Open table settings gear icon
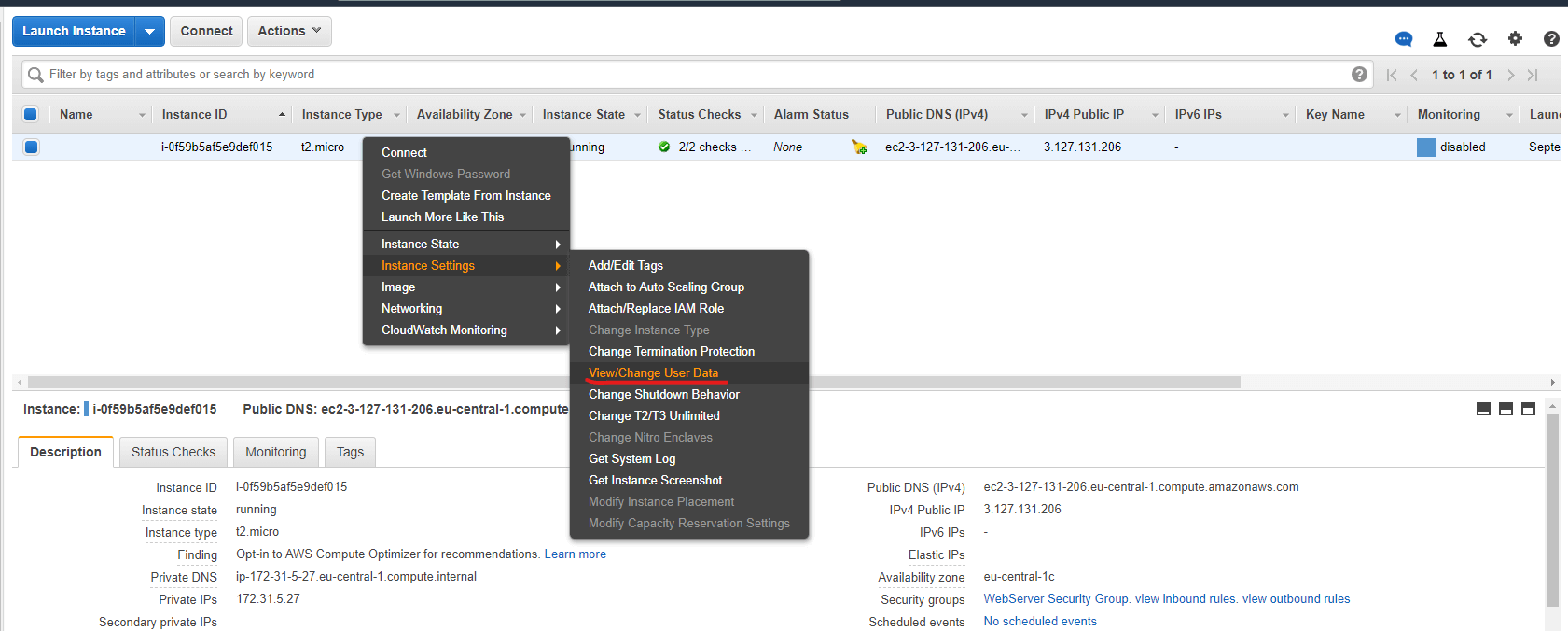Viewport: 1568px width, 631px height. coord(1515,38)
